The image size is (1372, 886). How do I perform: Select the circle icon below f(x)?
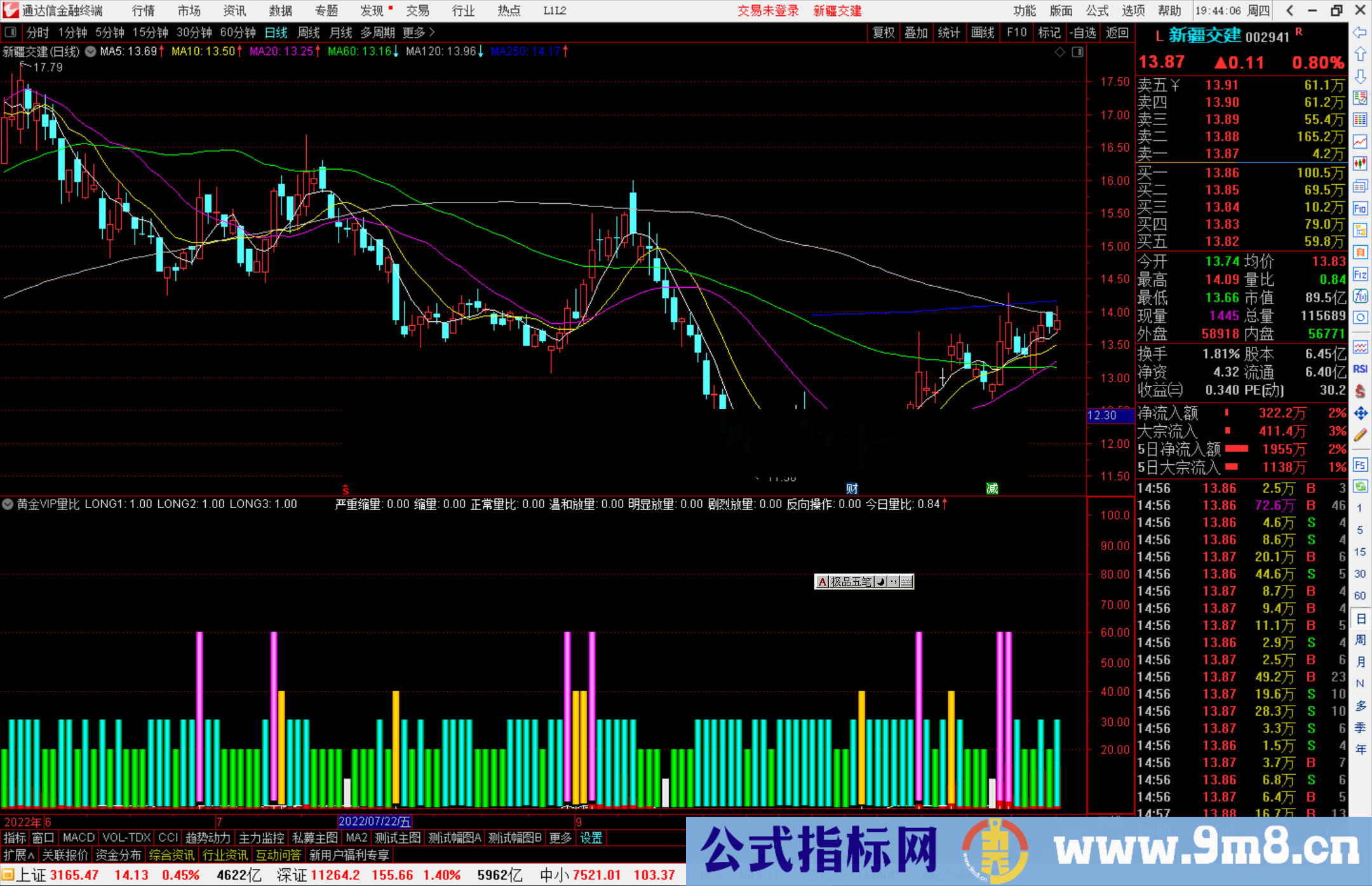1360,318
